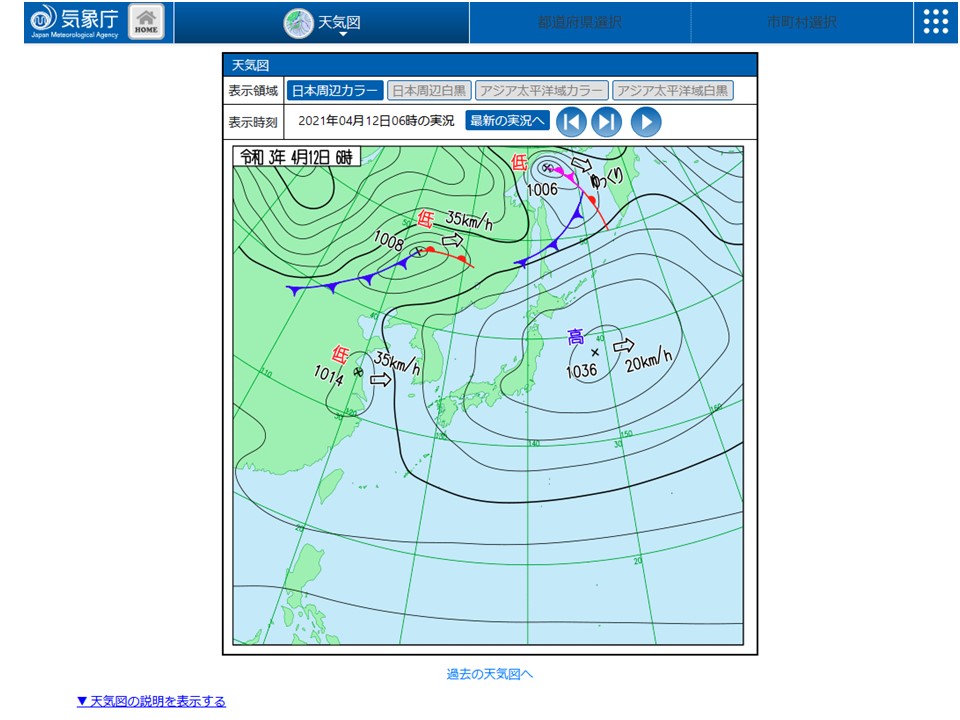Image resolution: width=960 pixels, height=720 pixels.
Task: Click the blue 高 high pressure symbol
Action: tap(575, 337)
